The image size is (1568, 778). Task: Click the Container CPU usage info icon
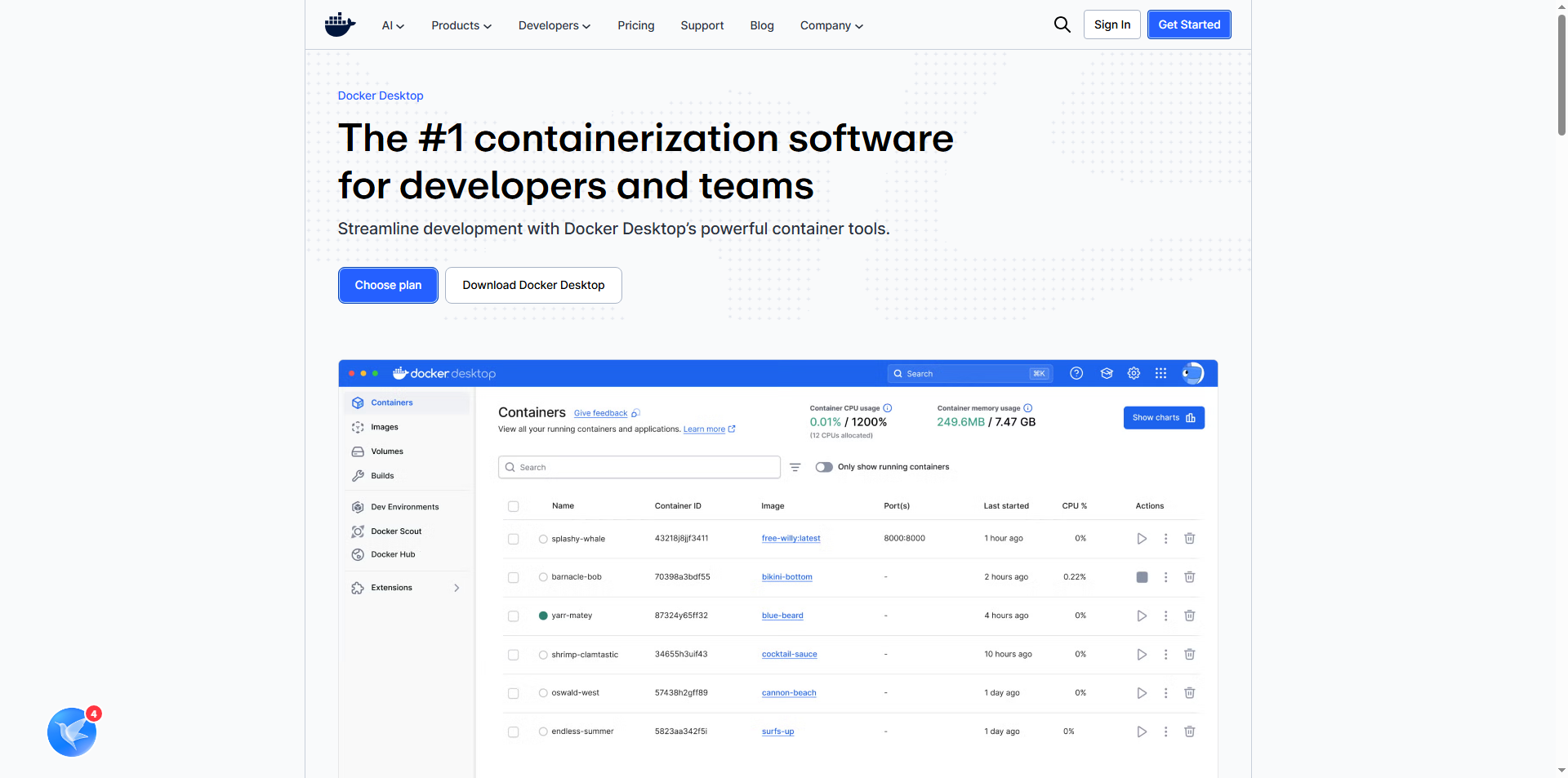(x=888, y=408)
